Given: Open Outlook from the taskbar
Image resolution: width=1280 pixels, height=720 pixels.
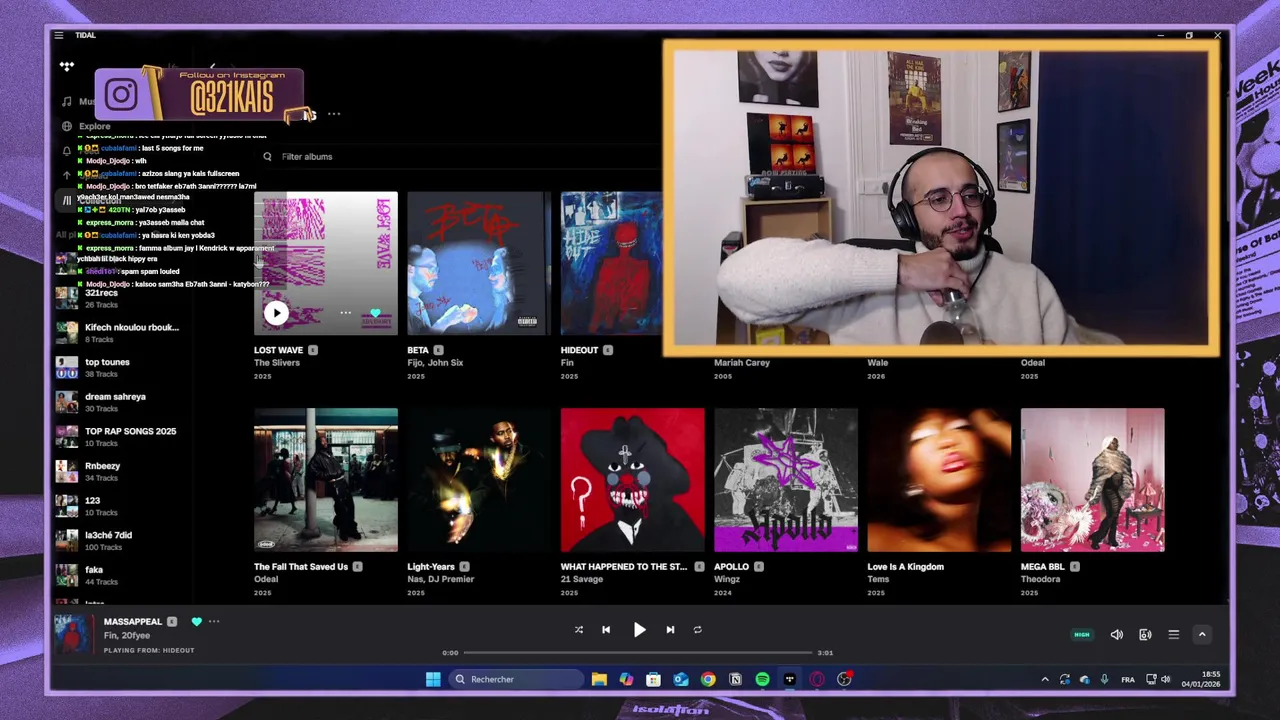Looking at the screenshot, I should click(x=681, y=680).
